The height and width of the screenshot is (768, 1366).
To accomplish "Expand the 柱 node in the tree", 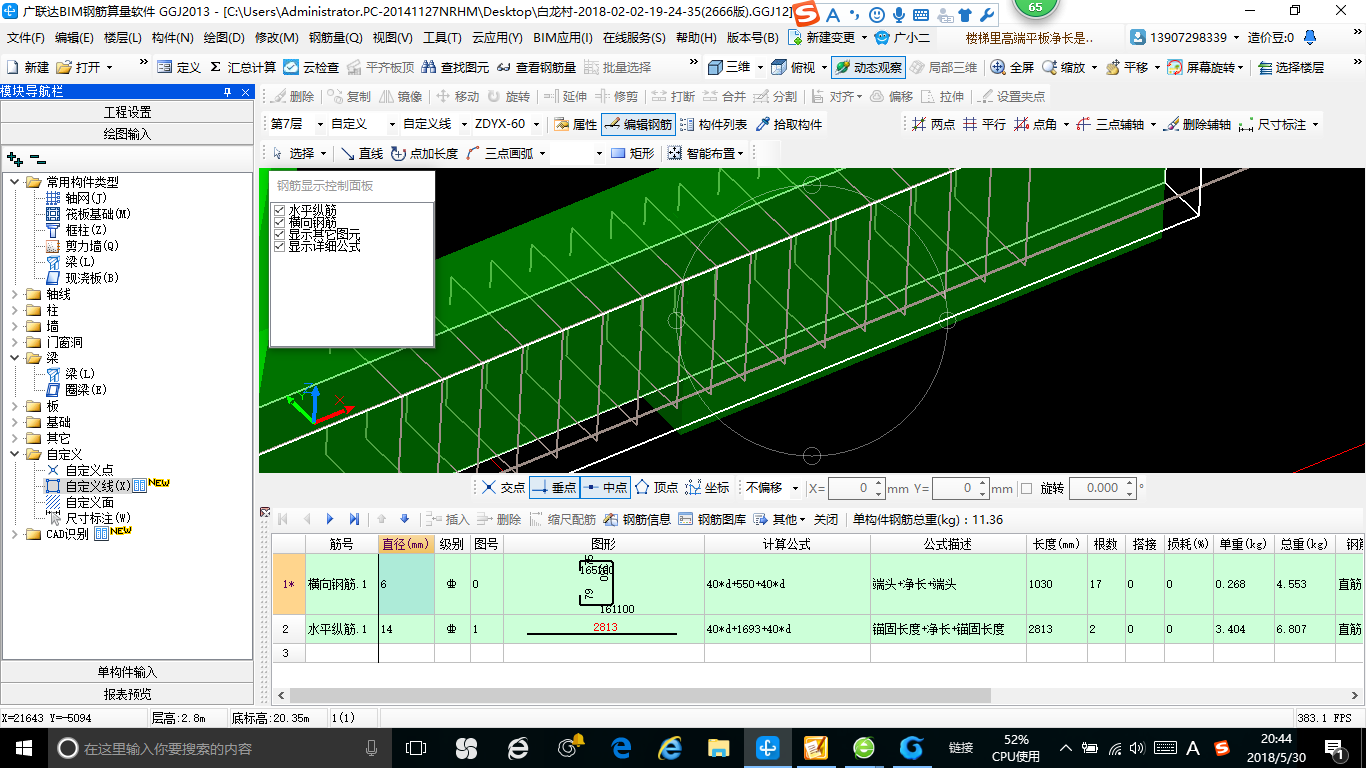I will point(16,311).
